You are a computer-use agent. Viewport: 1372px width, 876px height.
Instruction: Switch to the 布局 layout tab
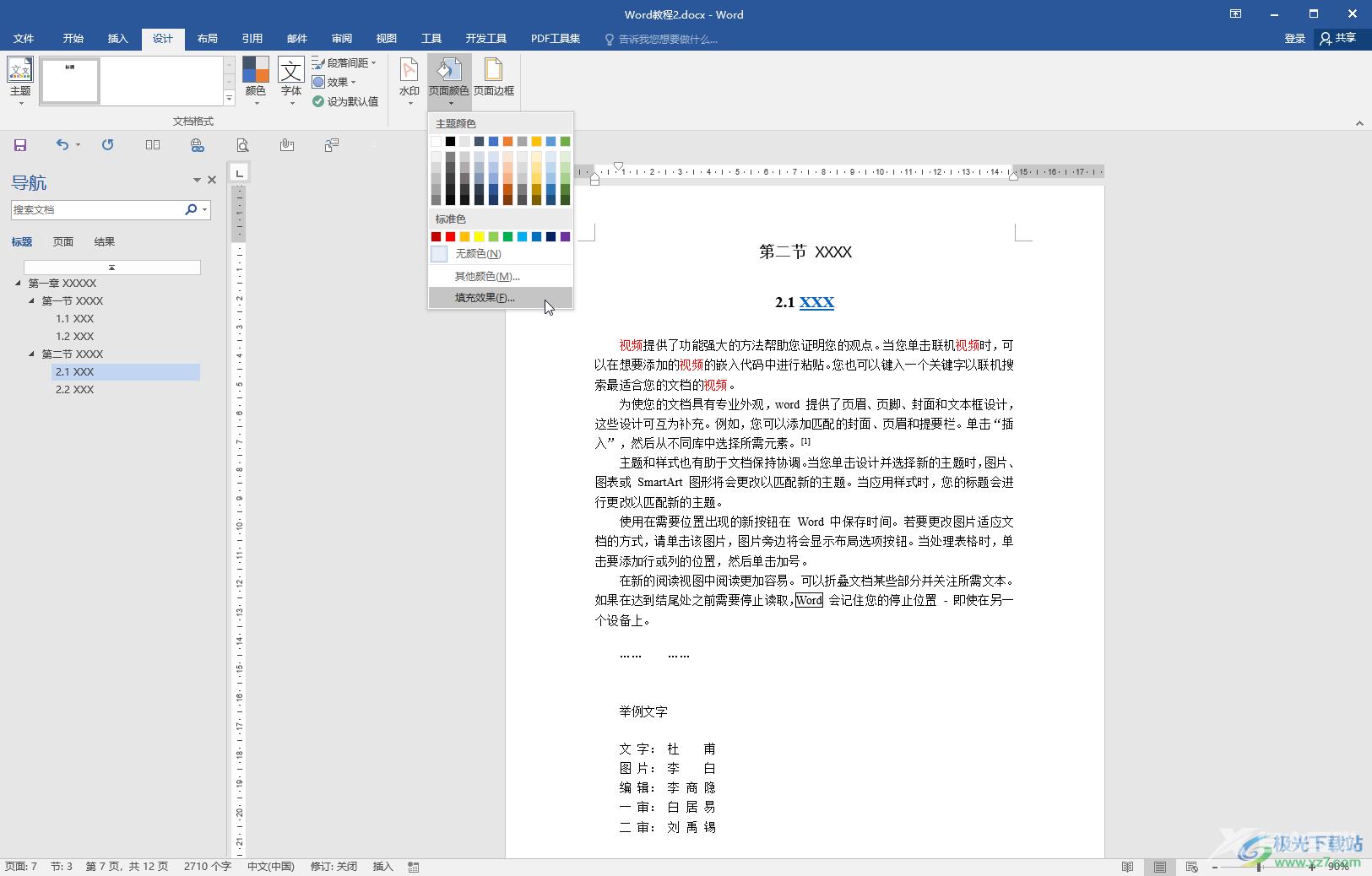tap(208, 38)
